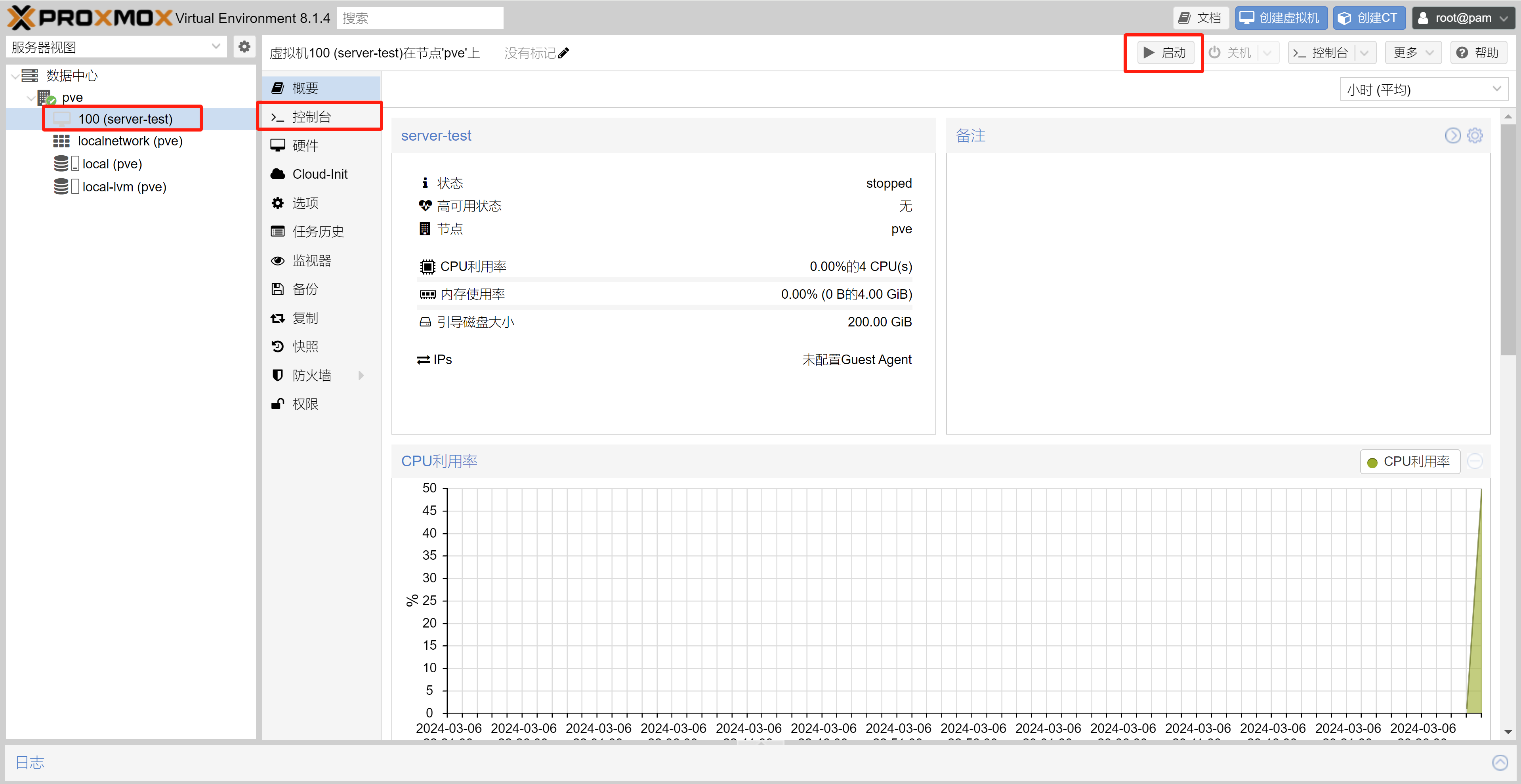Click the CPU利用率 usage bar
The height and width of the screenshot is (784, 1521).
tap(665, 279)
